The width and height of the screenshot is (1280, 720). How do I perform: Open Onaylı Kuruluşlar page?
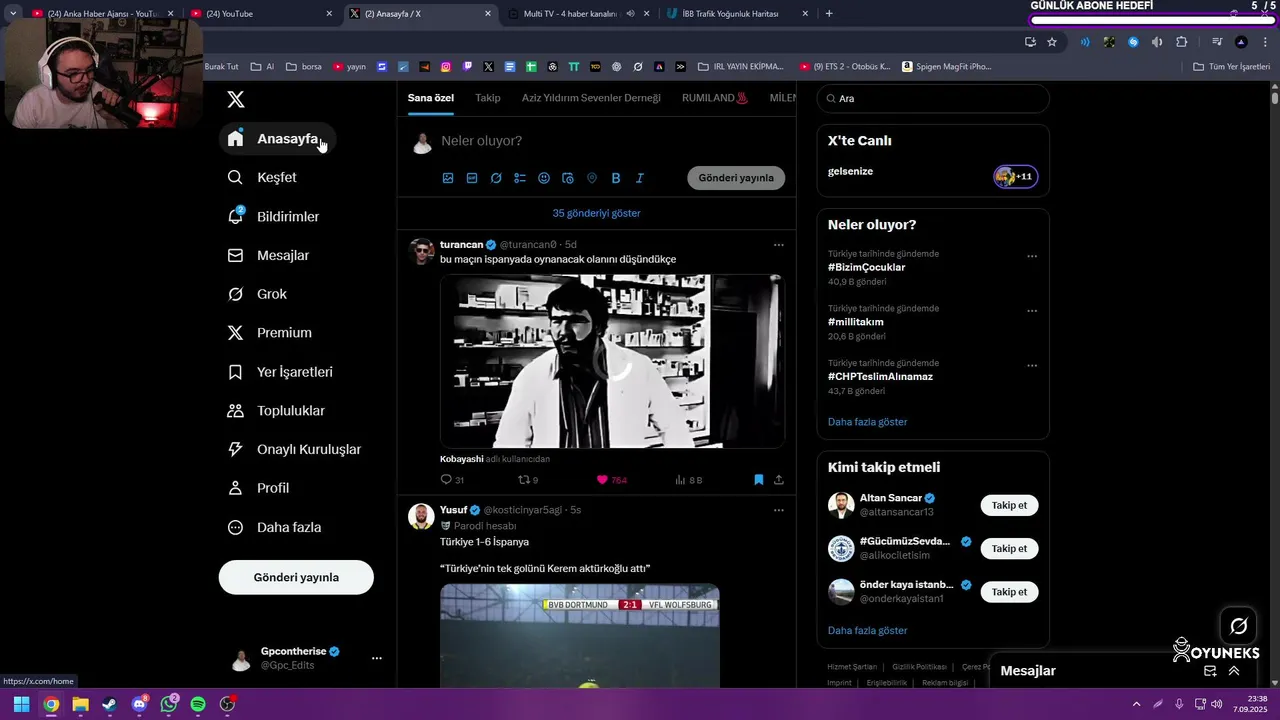[x=294, y=450]
